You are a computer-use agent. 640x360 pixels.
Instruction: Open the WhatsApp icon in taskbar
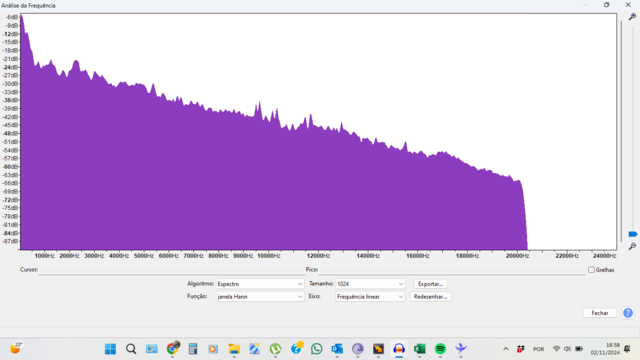tap(316, 349)
